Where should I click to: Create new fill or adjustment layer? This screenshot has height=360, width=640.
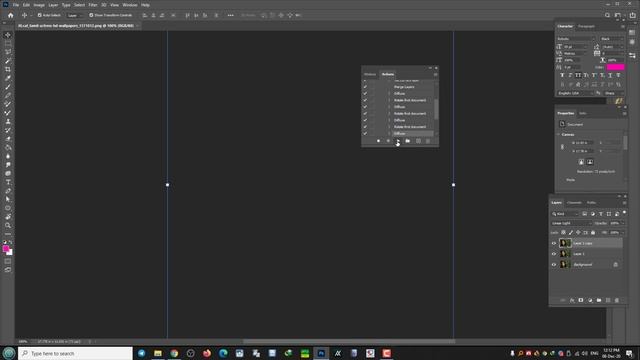click(590, 300)
